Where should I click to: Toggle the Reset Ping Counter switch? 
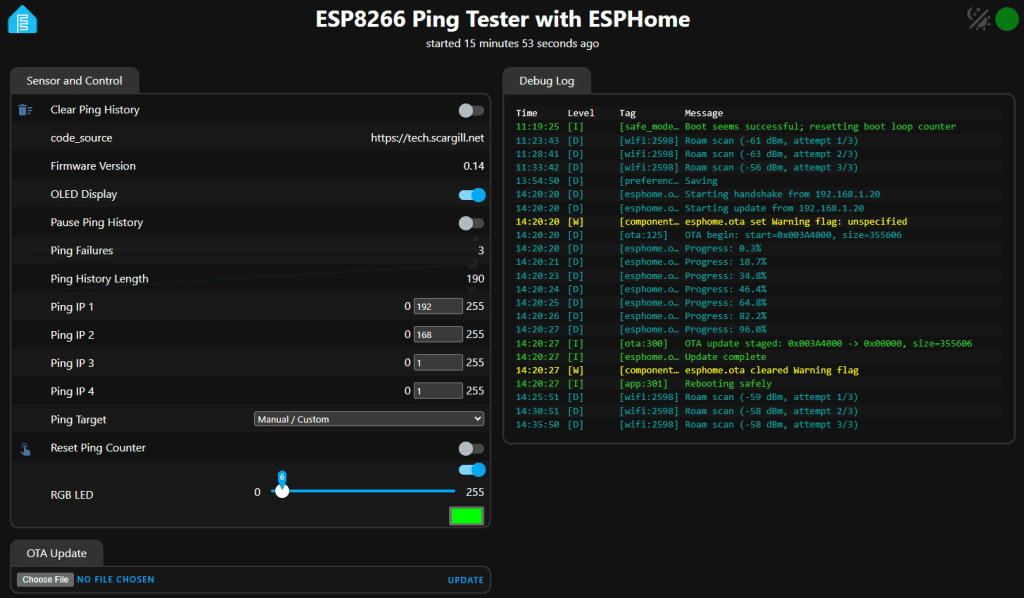click(x=471, y=448)
